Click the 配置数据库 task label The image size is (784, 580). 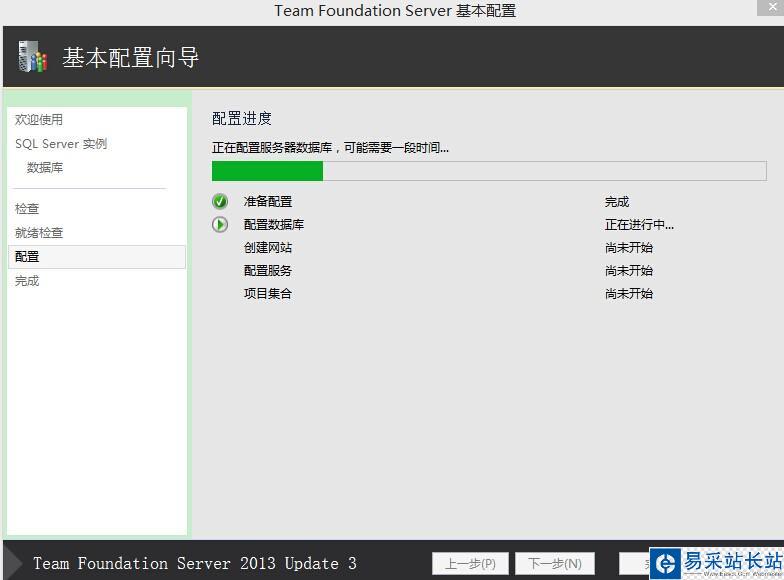tap(274, 224)
